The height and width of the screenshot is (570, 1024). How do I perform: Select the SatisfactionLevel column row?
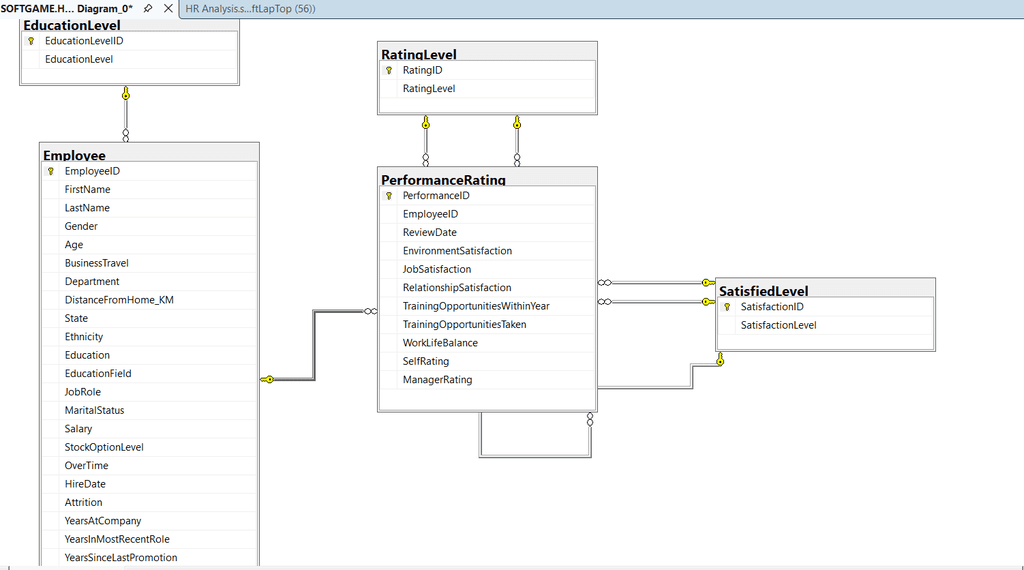[x=778, y=325]
